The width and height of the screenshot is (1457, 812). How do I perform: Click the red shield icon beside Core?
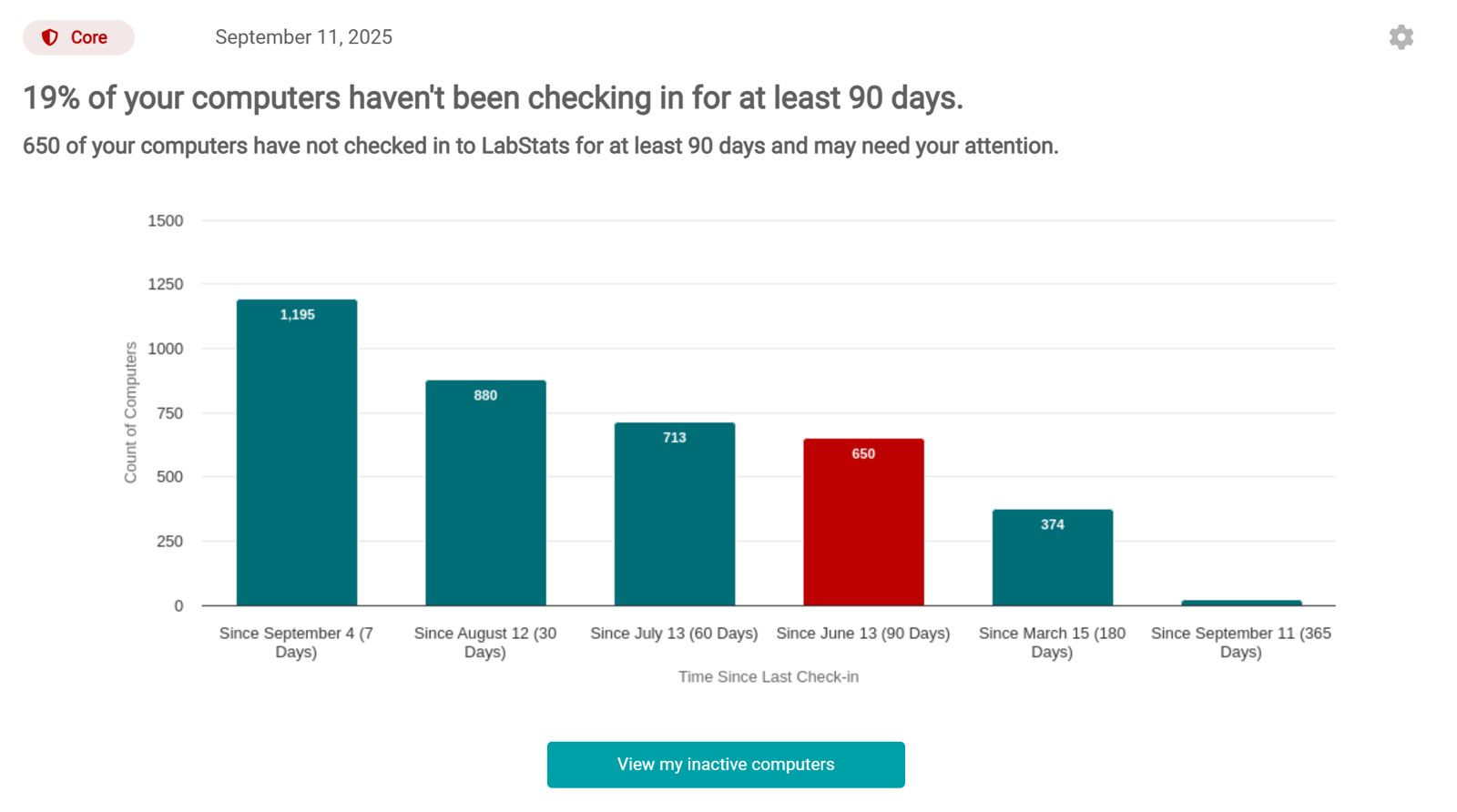click(x=50, y=37)
